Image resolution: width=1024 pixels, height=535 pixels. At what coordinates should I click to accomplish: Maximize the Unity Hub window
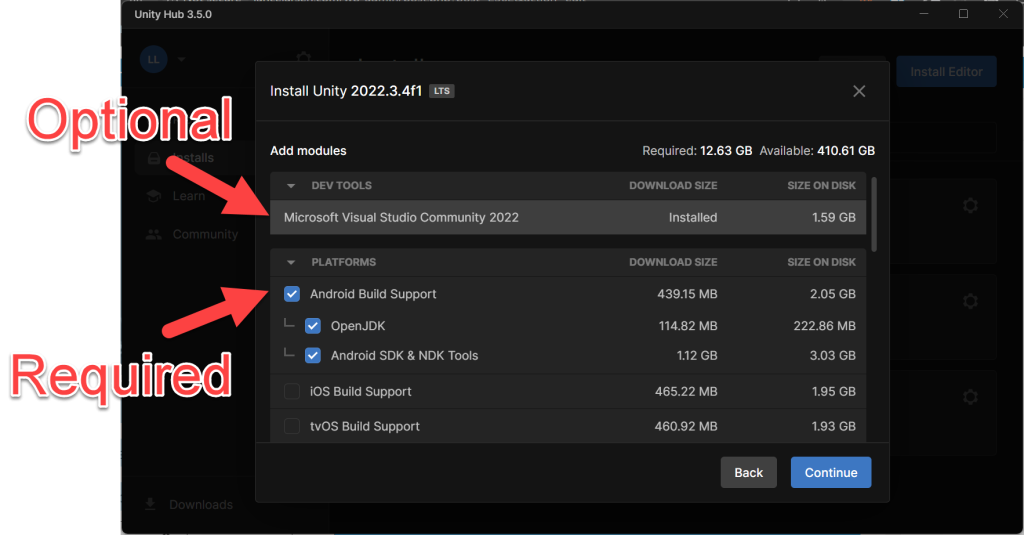click(963, 14)
